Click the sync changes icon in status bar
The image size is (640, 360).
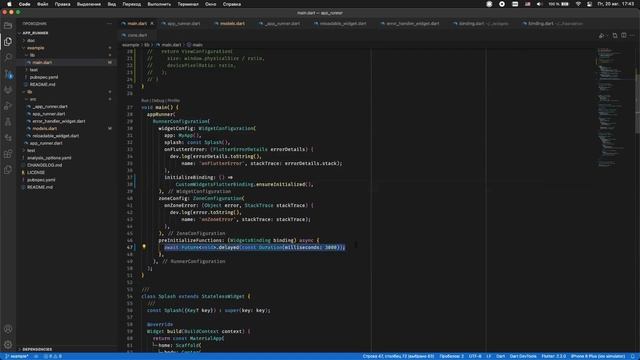coord(36,356)
